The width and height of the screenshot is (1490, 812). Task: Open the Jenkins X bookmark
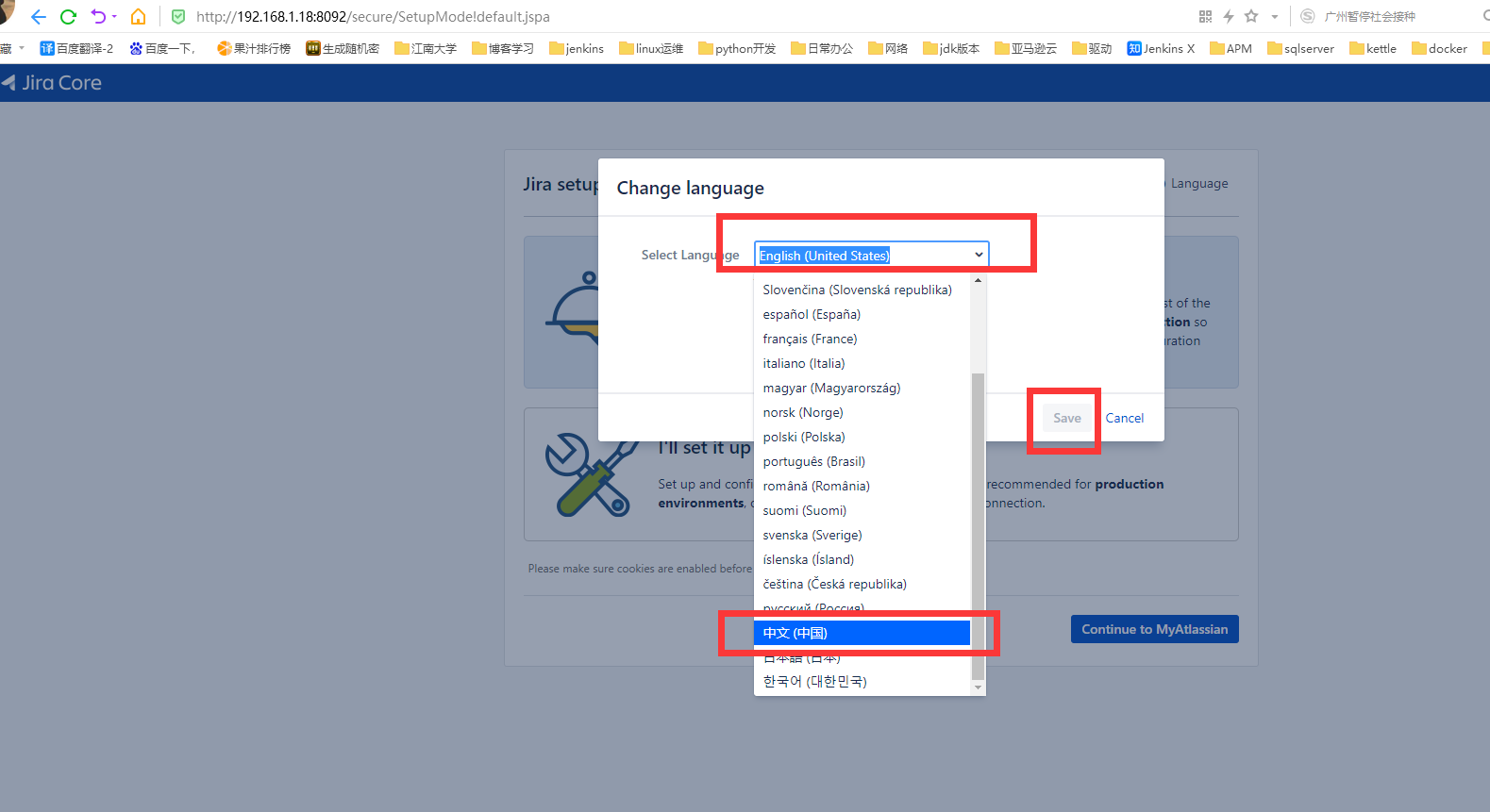pos(1161,48)
